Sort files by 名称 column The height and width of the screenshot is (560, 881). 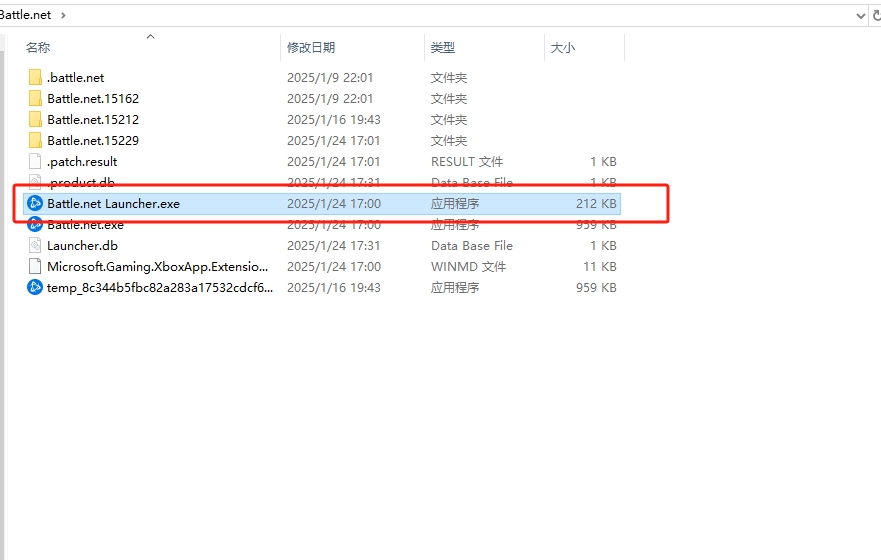coord(38,48)
